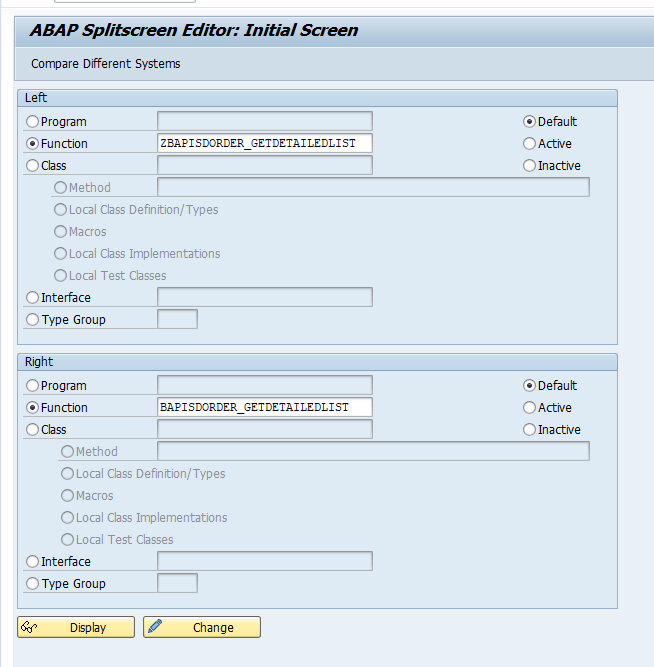Click the Right BAPISDORDER_GETDETAILEDLIST function field

[x=264, y=407]
